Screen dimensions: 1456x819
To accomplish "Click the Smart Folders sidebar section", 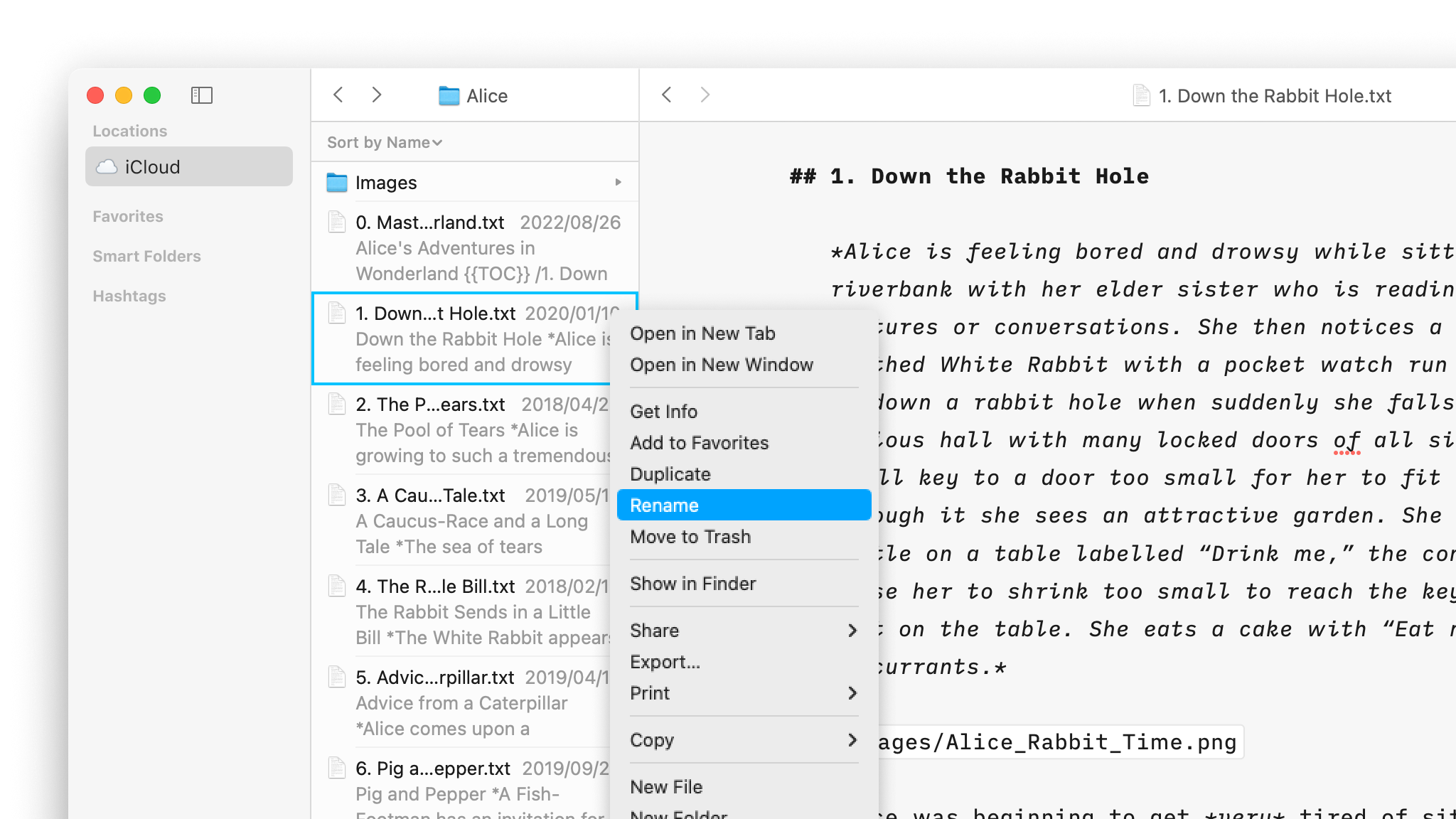I will [146, 256].
